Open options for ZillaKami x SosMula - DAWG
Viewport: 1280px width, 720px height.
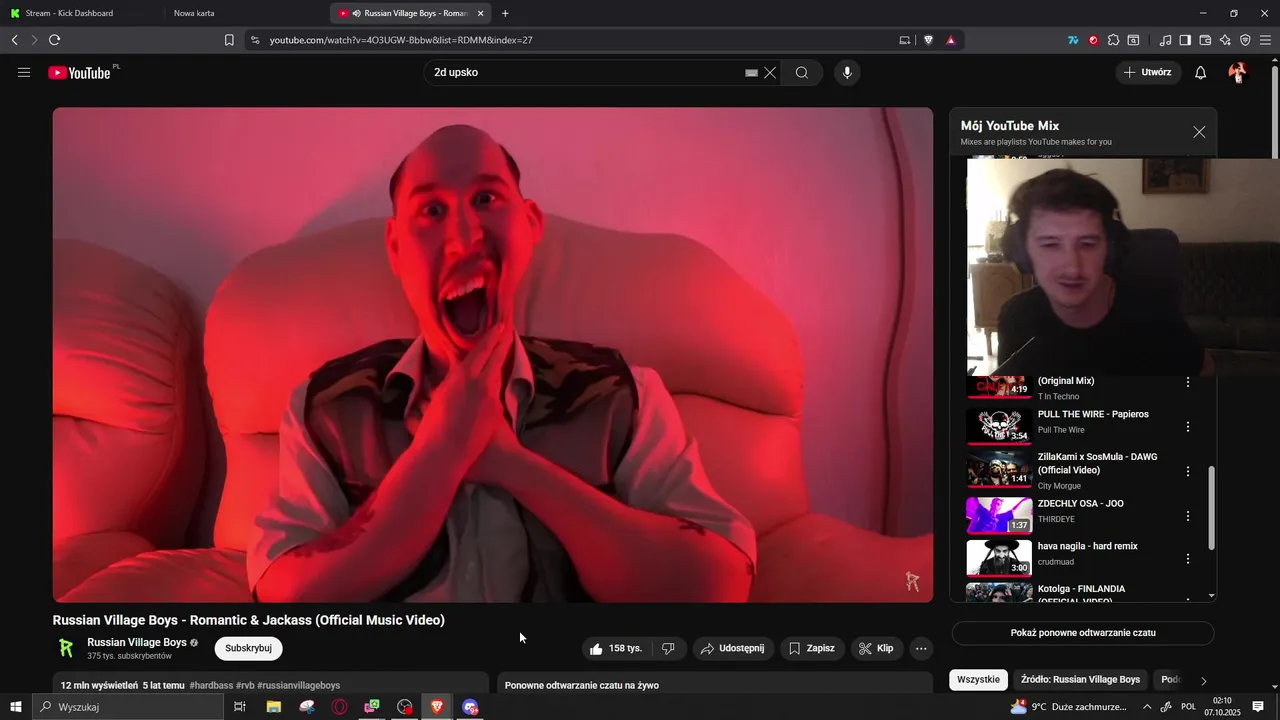(1188, 471)
